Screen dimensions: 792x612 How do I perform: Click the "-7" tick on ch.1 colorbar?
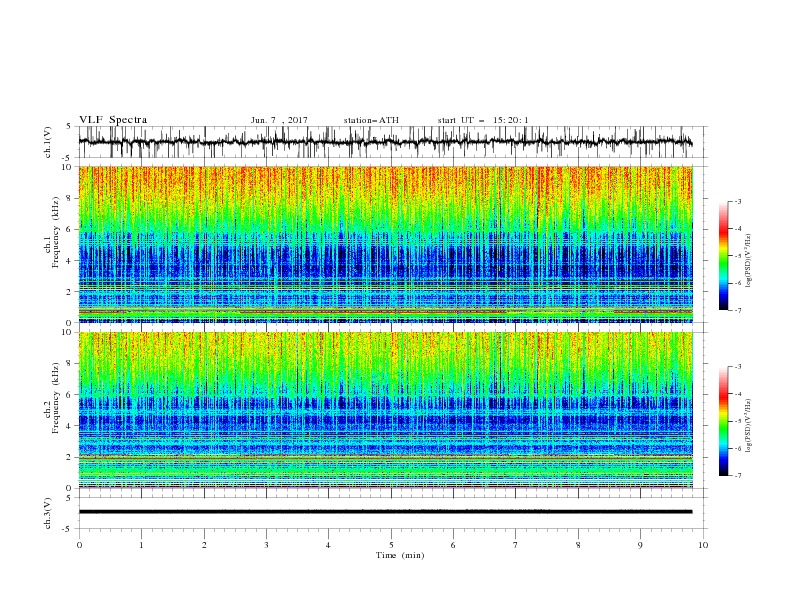737,311
